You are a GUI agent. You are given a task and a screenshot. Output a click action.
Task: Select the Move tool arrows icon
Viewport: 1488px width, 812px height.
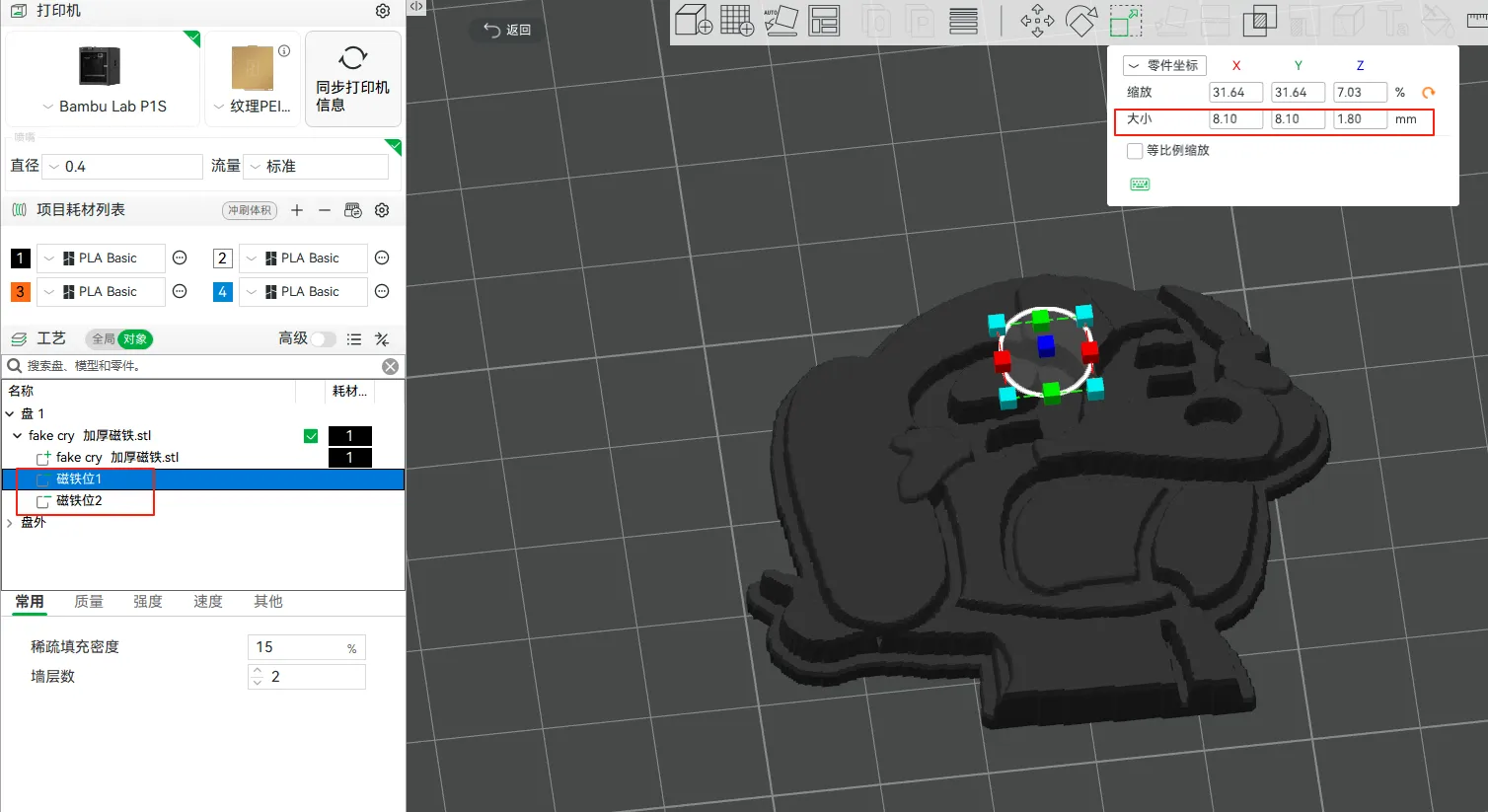(x=1037, y=21)
